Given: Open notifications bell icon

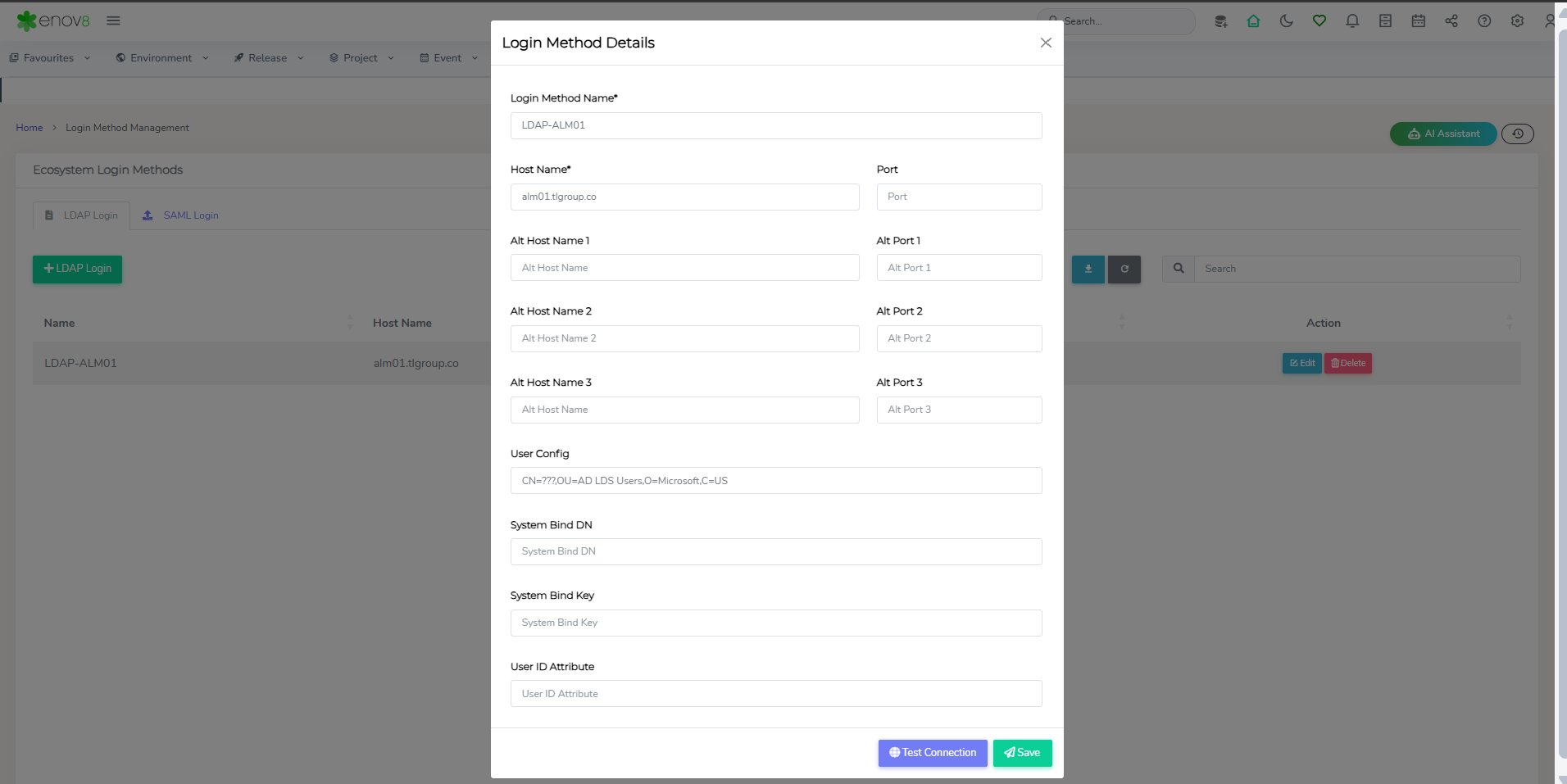Looking at the screenshot, I should (x=1352, y=21).
